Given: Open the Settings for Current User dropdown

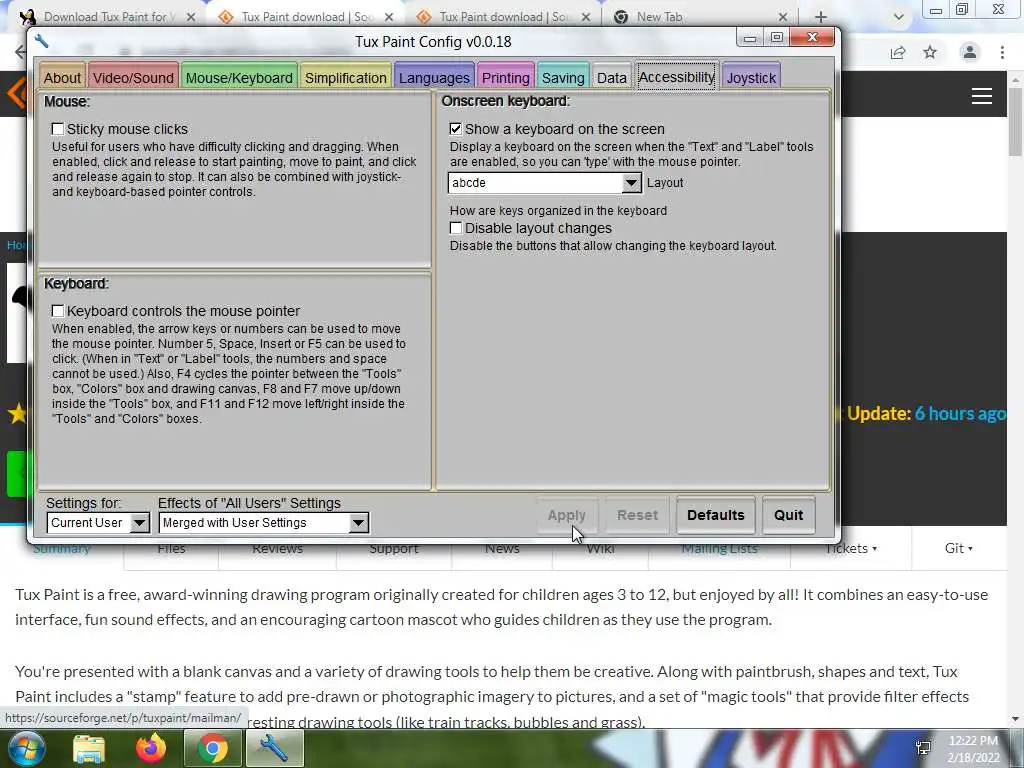Looking at the screenshot, I should 98,522.
